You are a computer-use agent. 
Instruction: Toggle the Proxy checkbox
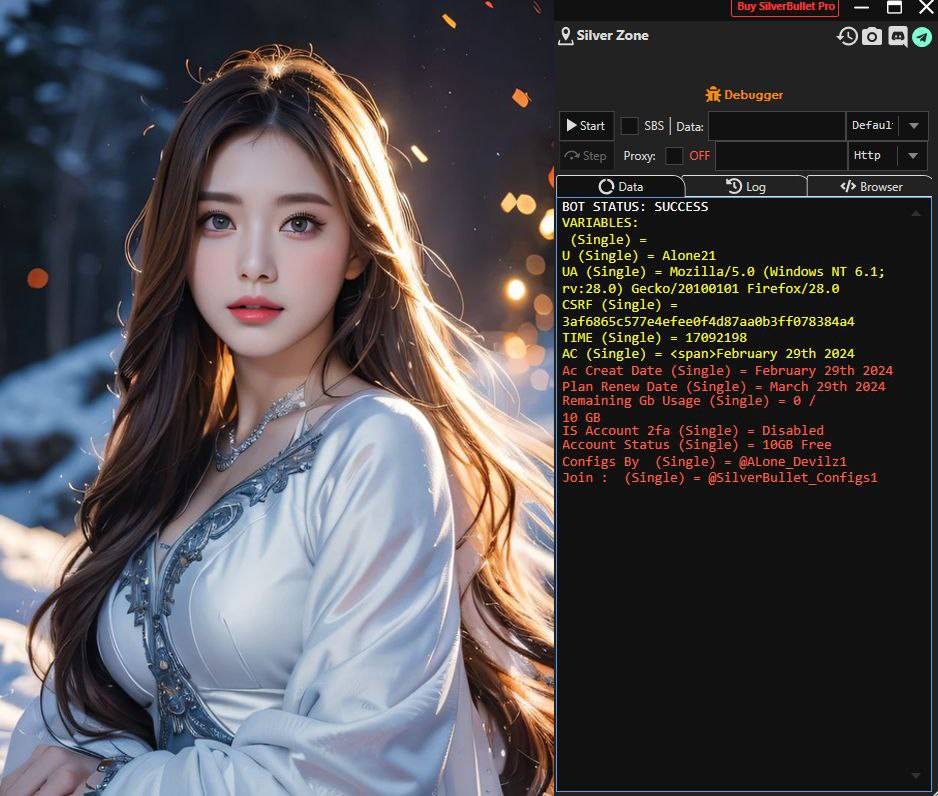(674, 155)
